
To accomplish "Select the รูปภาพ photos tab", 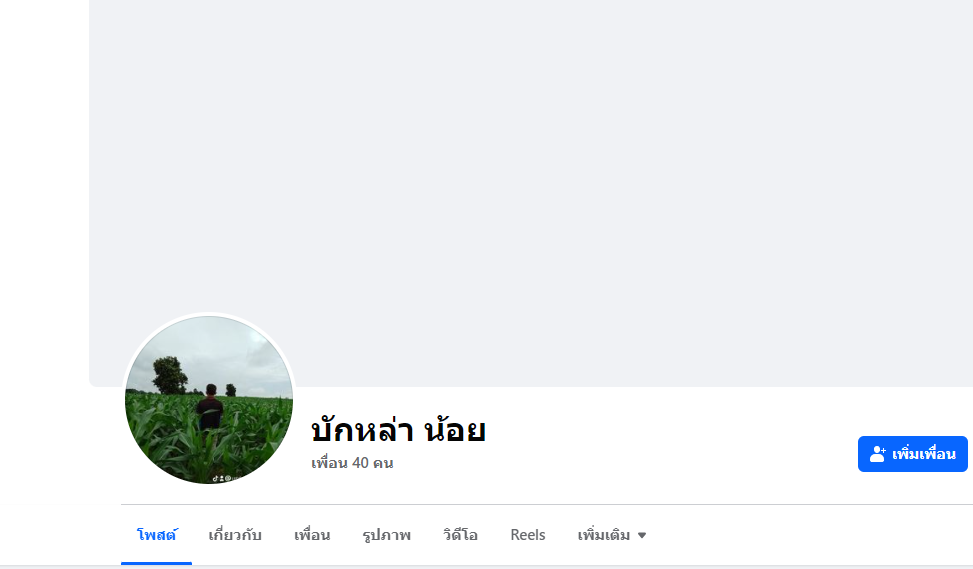I will (x=387, y=535).
